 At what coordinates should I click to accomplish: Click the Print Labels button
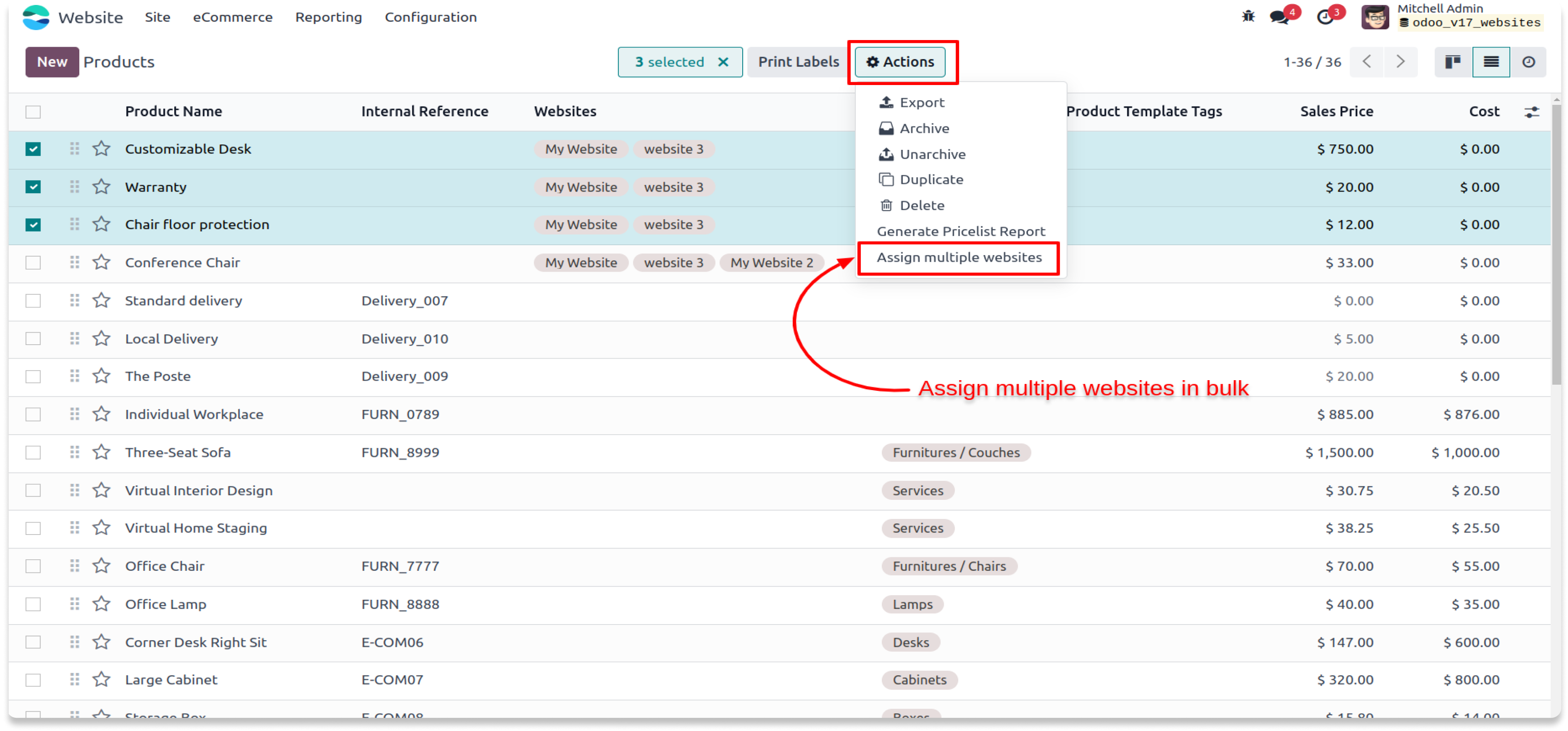click(798, 62)
